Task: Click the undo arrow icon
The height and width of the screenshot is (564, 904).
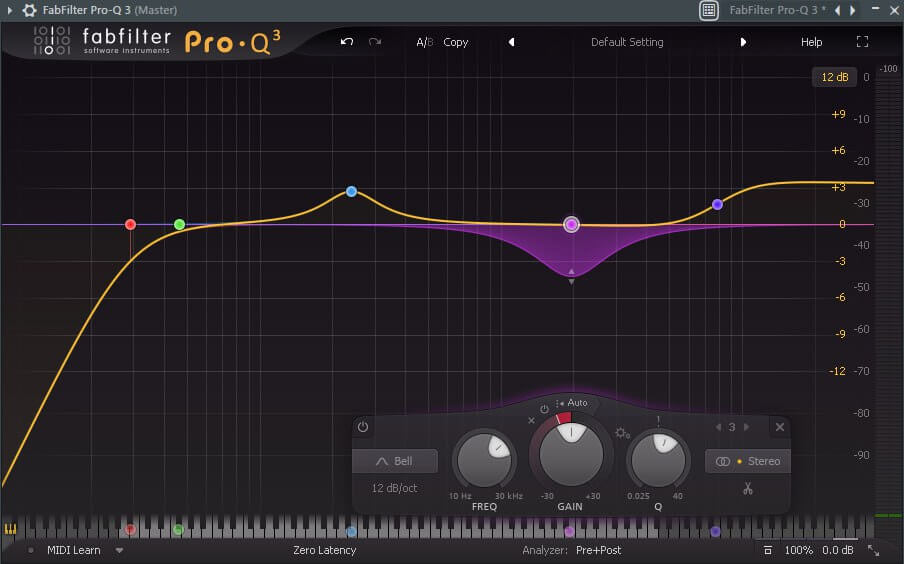Action: pos(346,42)
